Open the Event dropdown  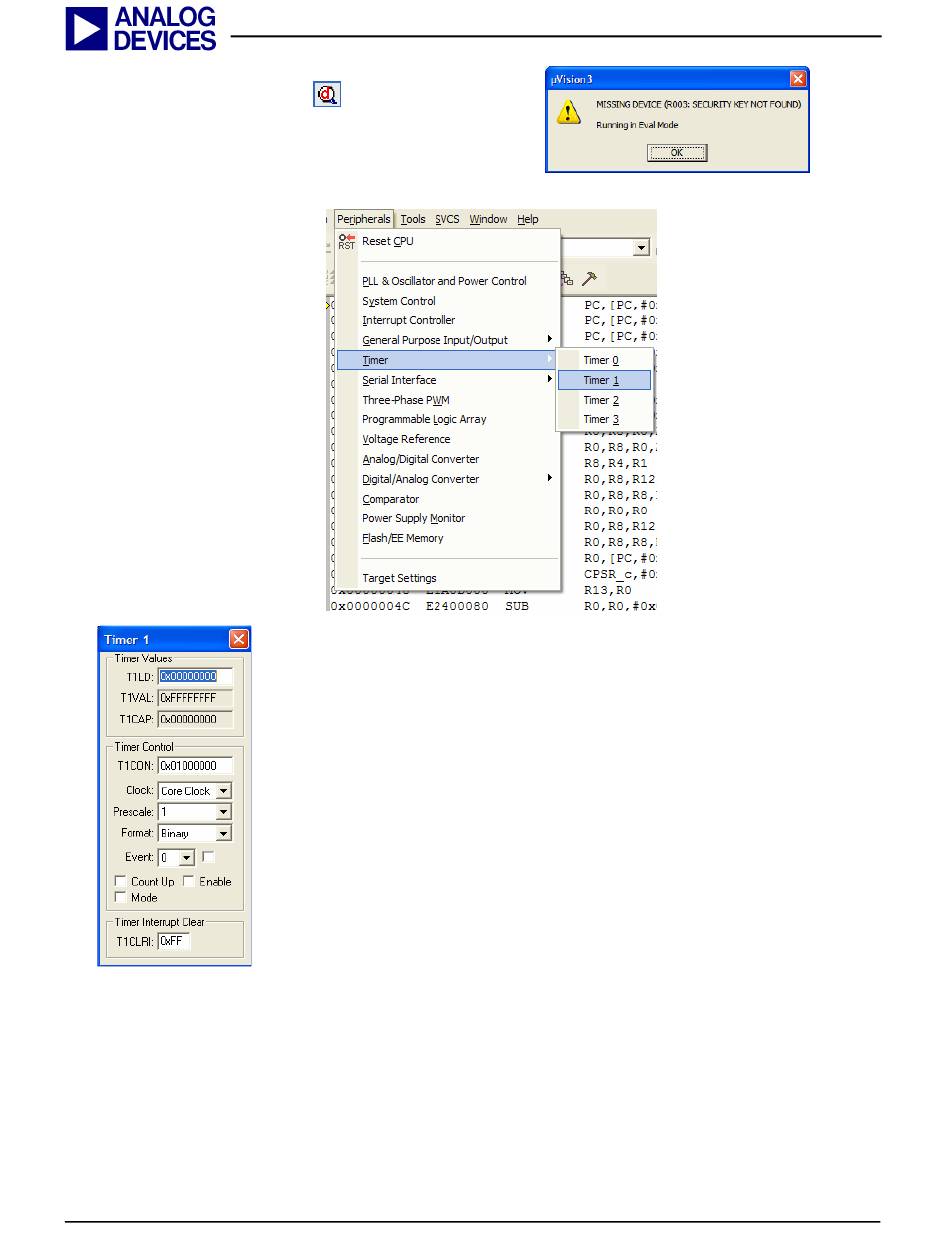(x=187, y=857)
